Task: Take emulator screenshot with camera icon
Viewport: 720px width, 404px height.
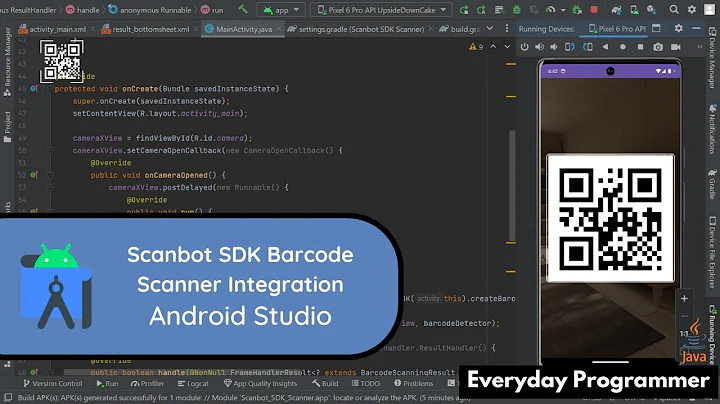Action: (658, 47)
